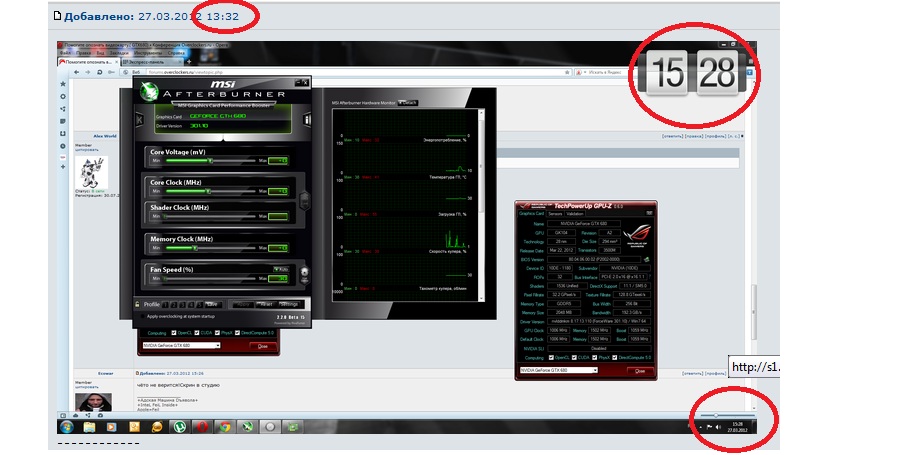Click the notes icon in Opera sidebar
This screenshot has height=455, width=900.
pos(63,121)
